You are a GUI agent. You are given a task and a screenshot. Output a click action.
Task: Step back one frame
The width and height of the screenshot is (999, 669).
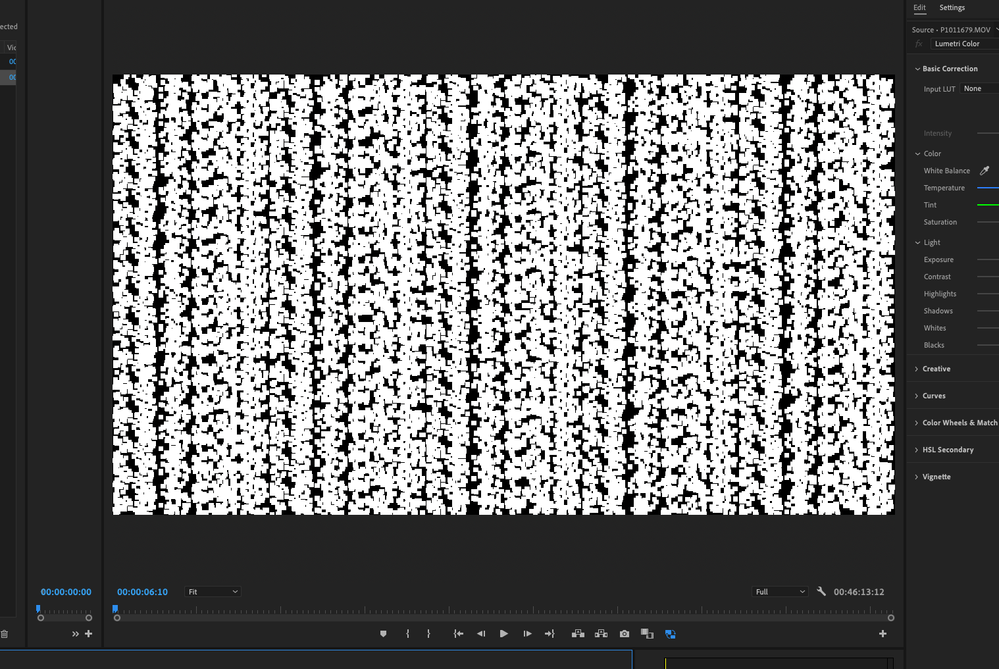tap(481, 634)
